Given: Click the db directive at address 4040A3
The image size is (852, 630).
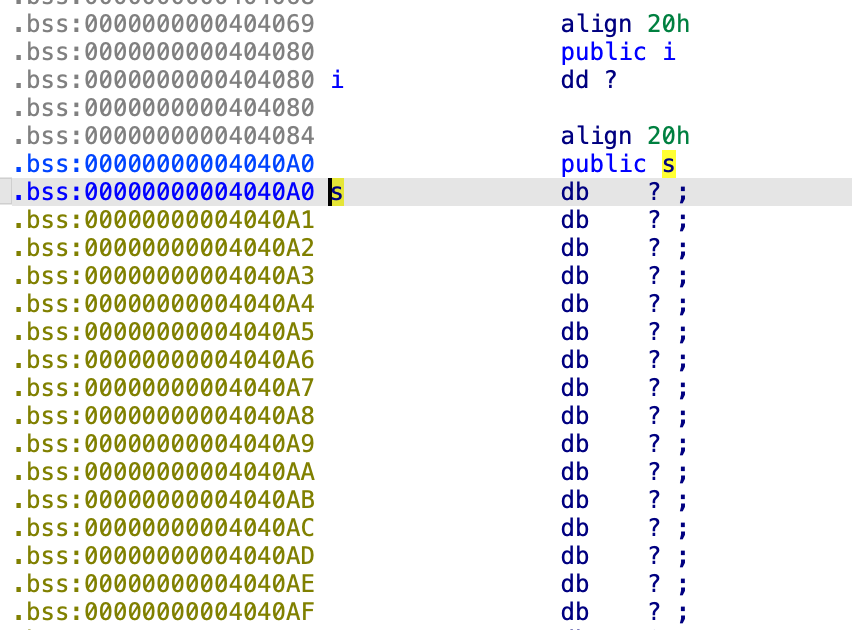Looking at the screenshot, I should point(575,276).
